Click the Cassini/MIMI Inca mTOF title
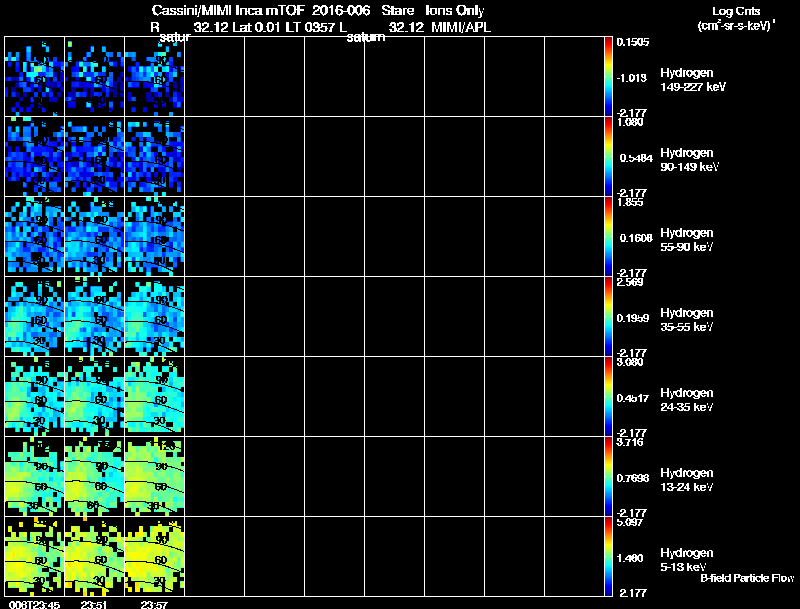 228,11
